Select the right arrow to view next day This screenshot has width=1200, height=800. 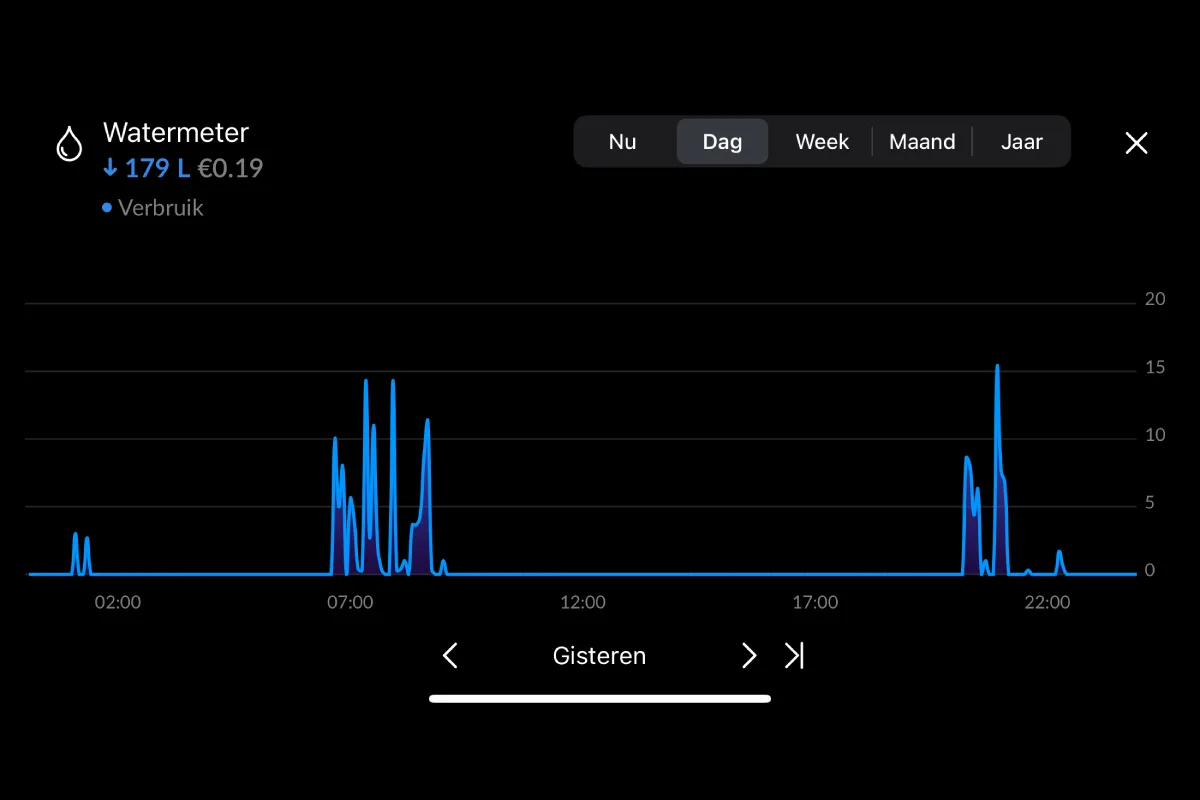tap(749, 656)
